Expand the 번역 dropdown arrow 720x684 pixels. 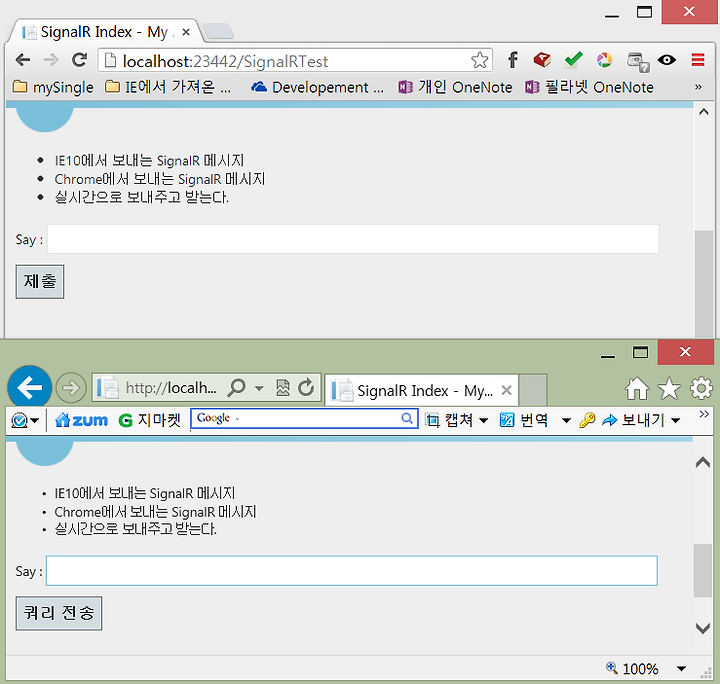click(x=566, y=420)
